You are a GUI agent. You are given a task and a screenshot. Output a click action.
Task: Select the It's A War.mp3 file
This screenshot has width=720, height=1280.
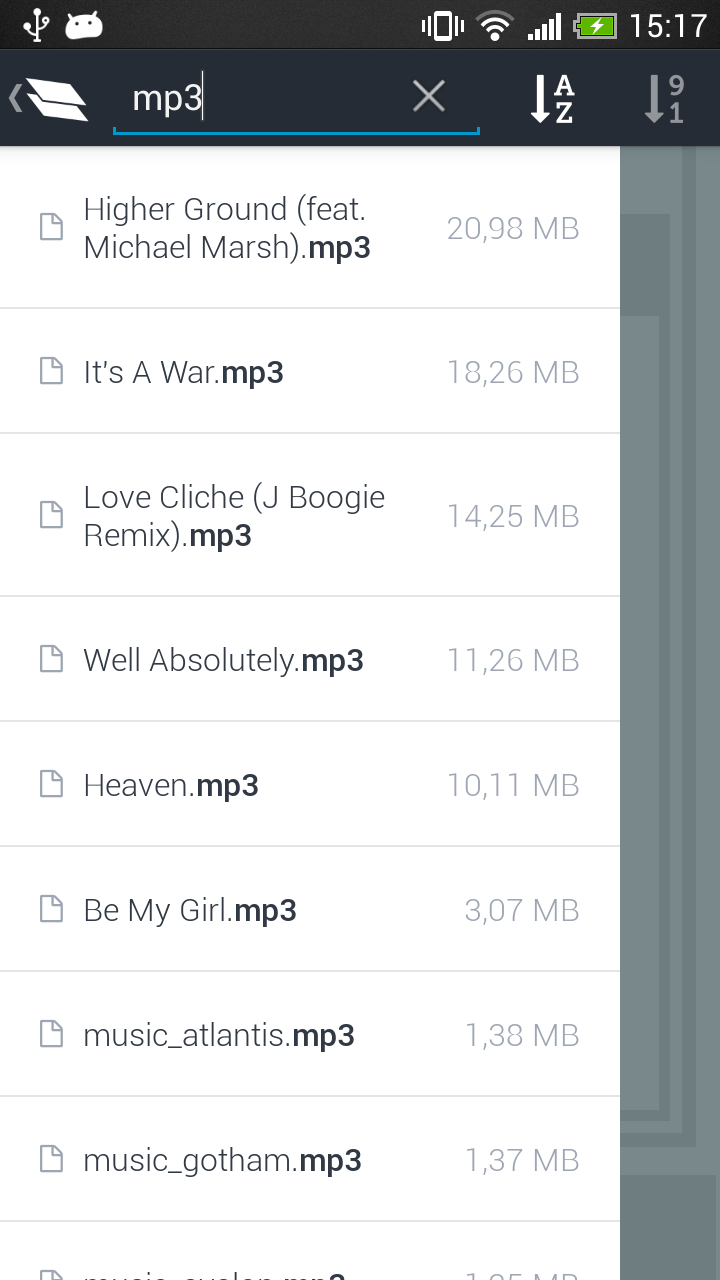coord(184,372)
